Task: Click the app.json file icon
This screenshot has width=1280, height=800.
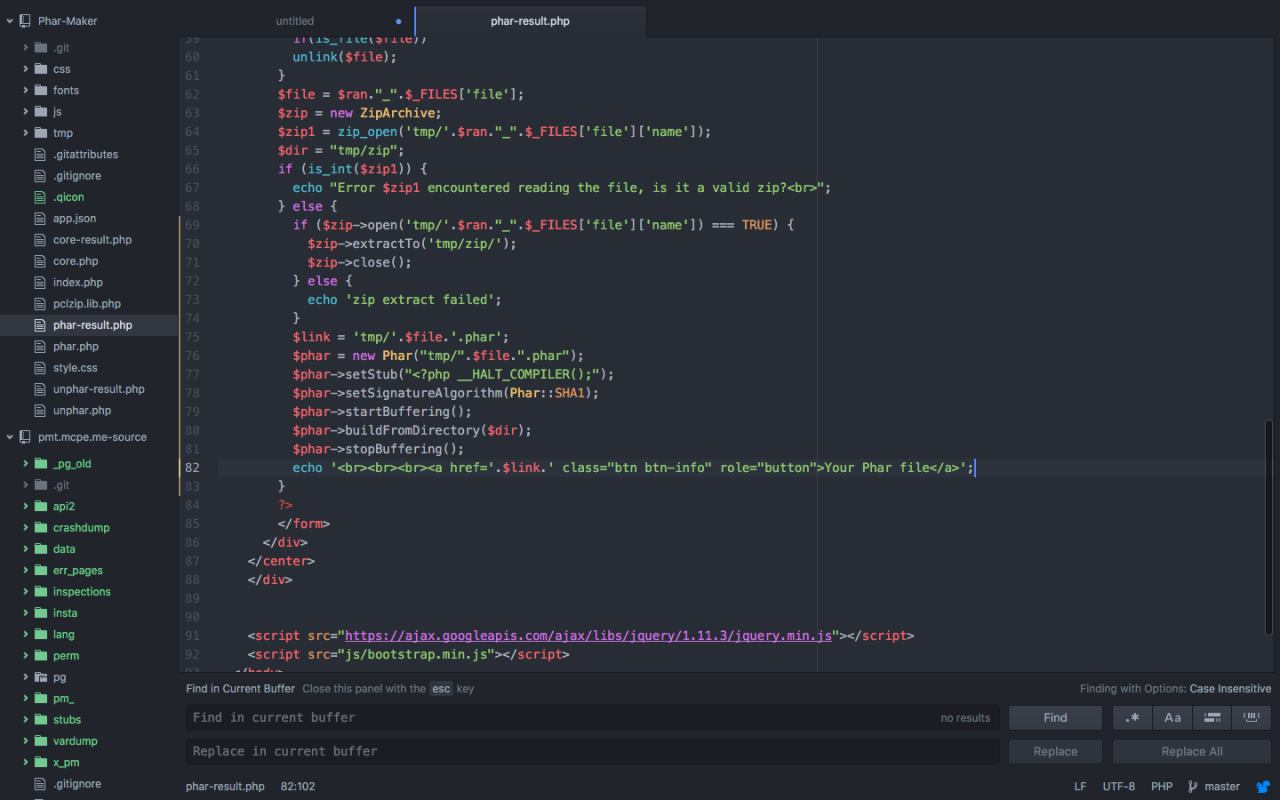Action: pos(41,219)
